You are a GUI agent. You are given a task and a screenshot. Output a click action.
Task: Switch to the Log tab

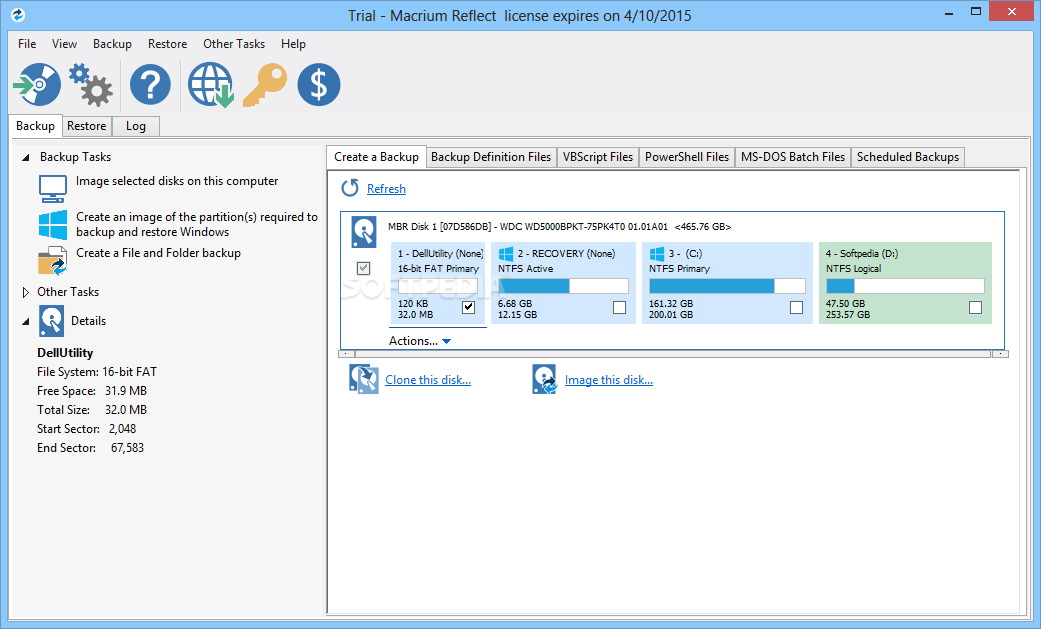click(x=135, y=126)
